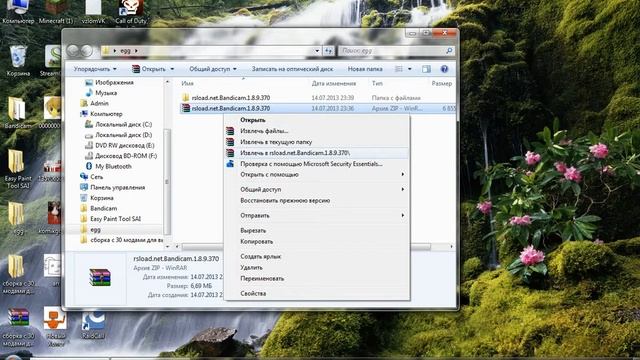Click the WinRAR archive icon in the details pane
This screenshot has height=360, width=640.
click(x=100, y=277)
